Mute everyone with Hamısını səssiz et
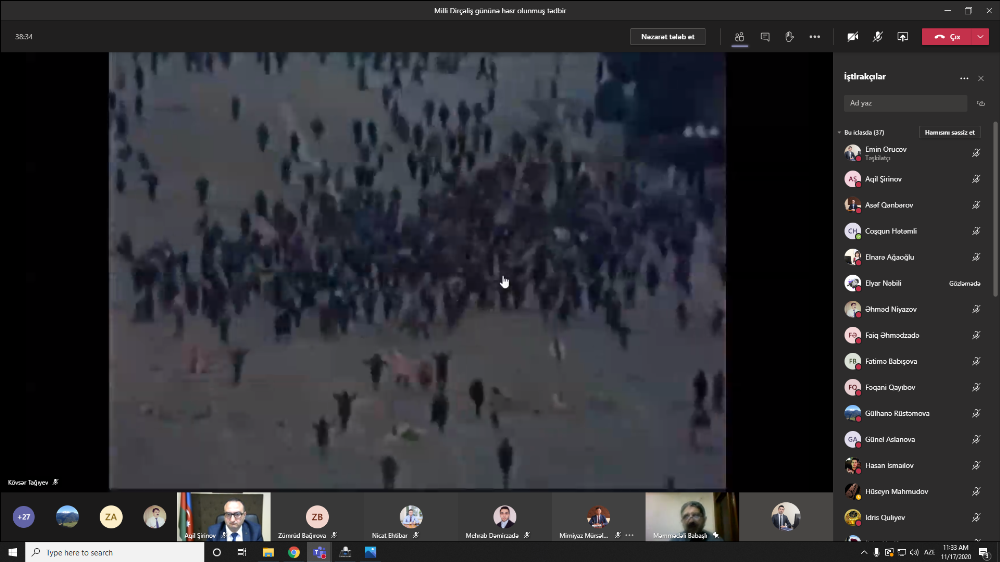1000x562 pixels. [950, 133]
